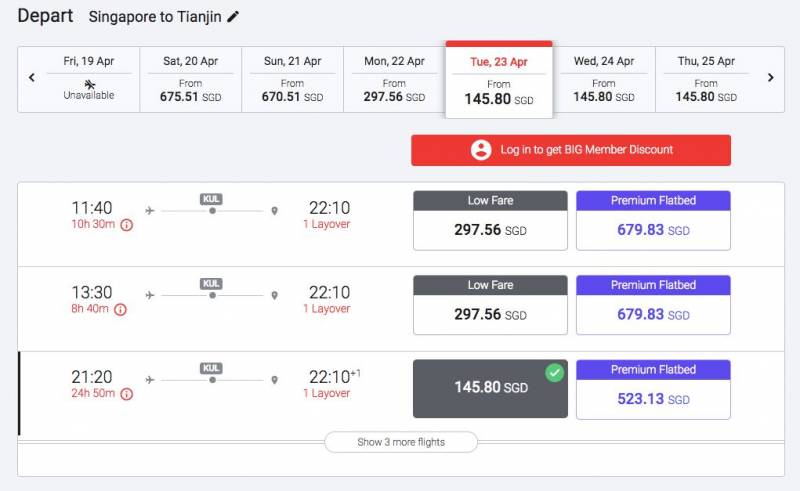Click info icon beside 10h 30m duration
Image resolution: width=800 pixels, height=491 pixels.
[127, 225]
